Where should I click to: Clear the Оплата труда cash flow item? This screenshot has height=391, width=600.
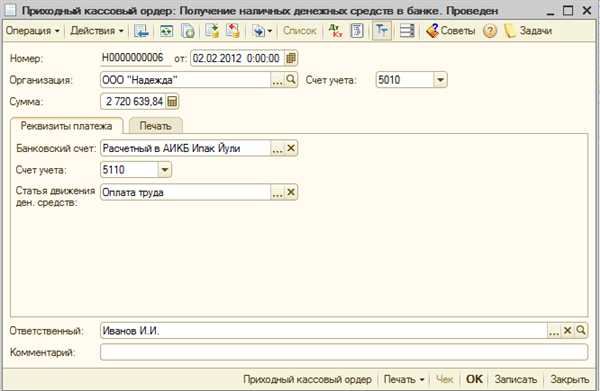click(x=291, y=192)
